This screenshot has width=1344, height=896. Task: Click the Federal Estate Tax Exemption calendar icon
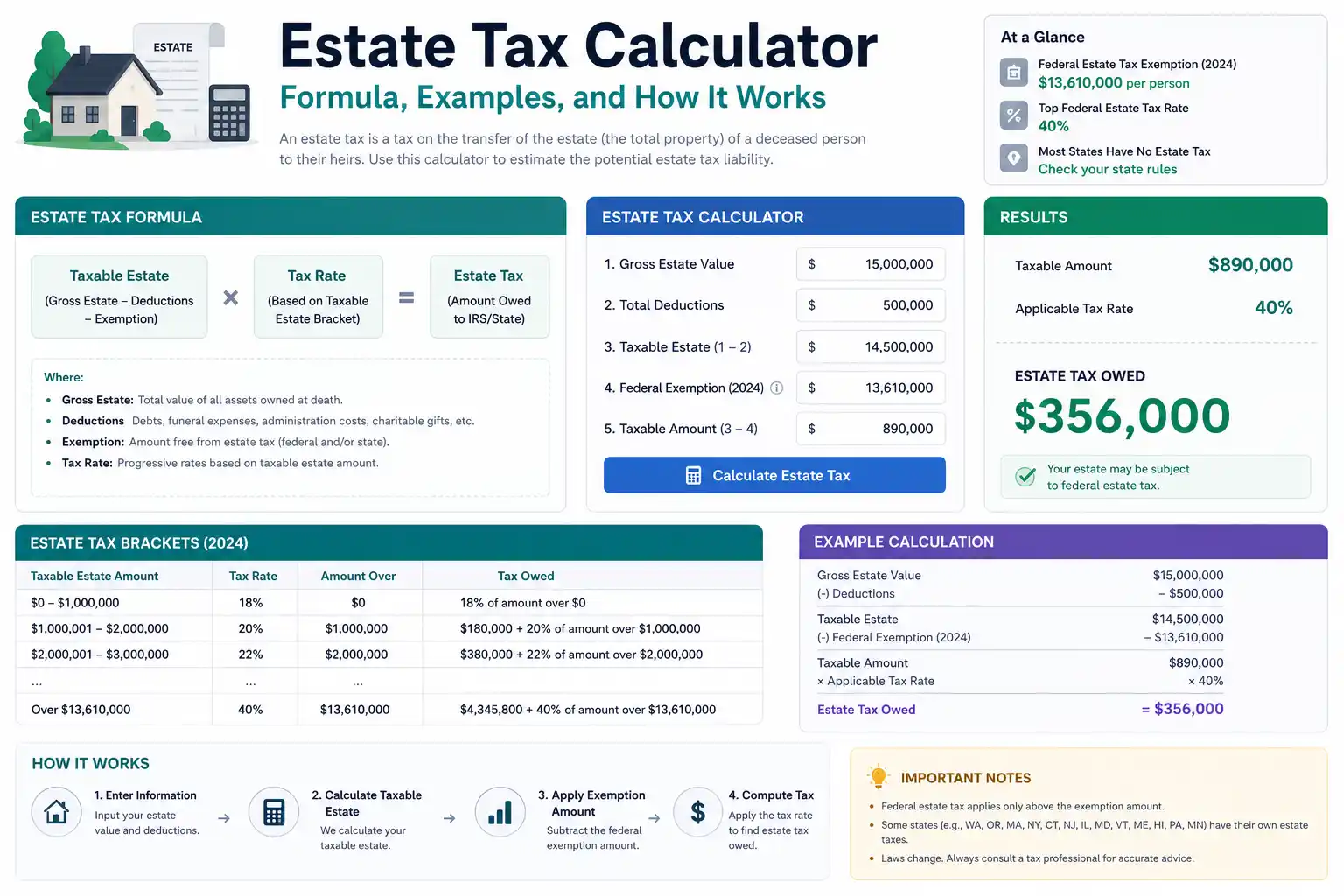(1014, 73)
